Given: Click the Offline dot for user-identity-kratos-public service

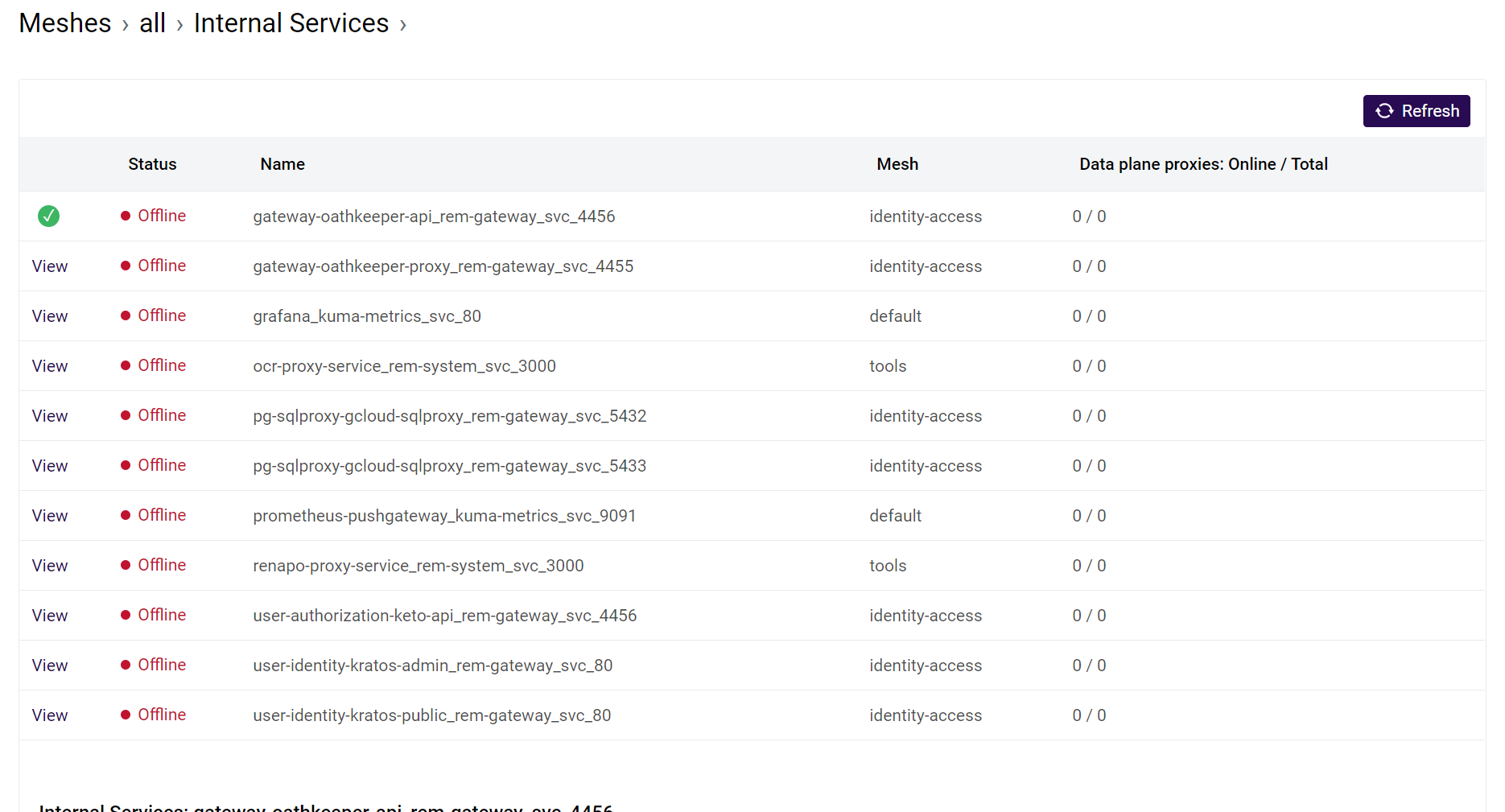Looking at the screenshot, I should (x=125, y=715).
